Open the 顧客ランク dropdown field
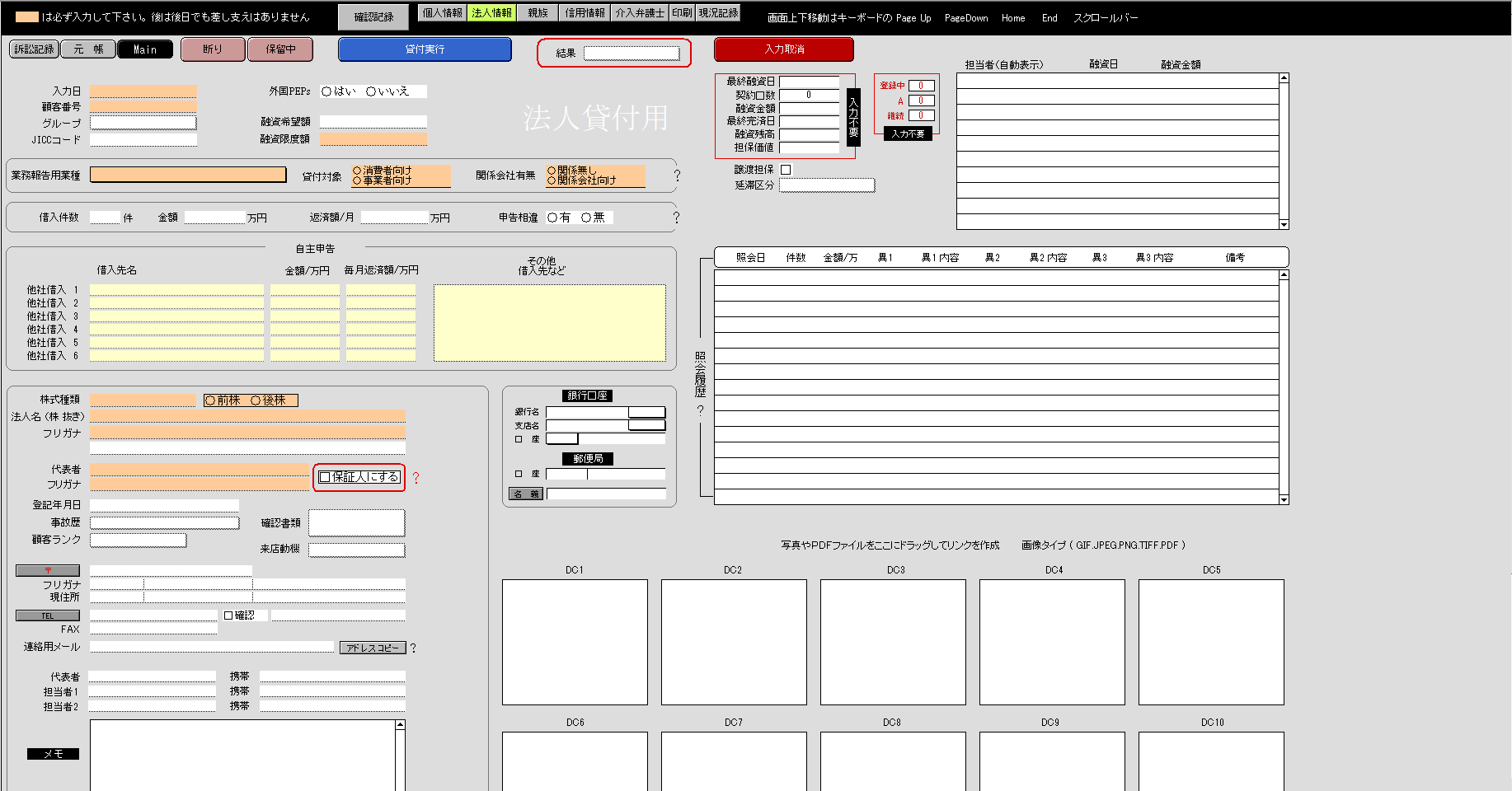This screenshot has height=791, width=1512. pos(138,541)
